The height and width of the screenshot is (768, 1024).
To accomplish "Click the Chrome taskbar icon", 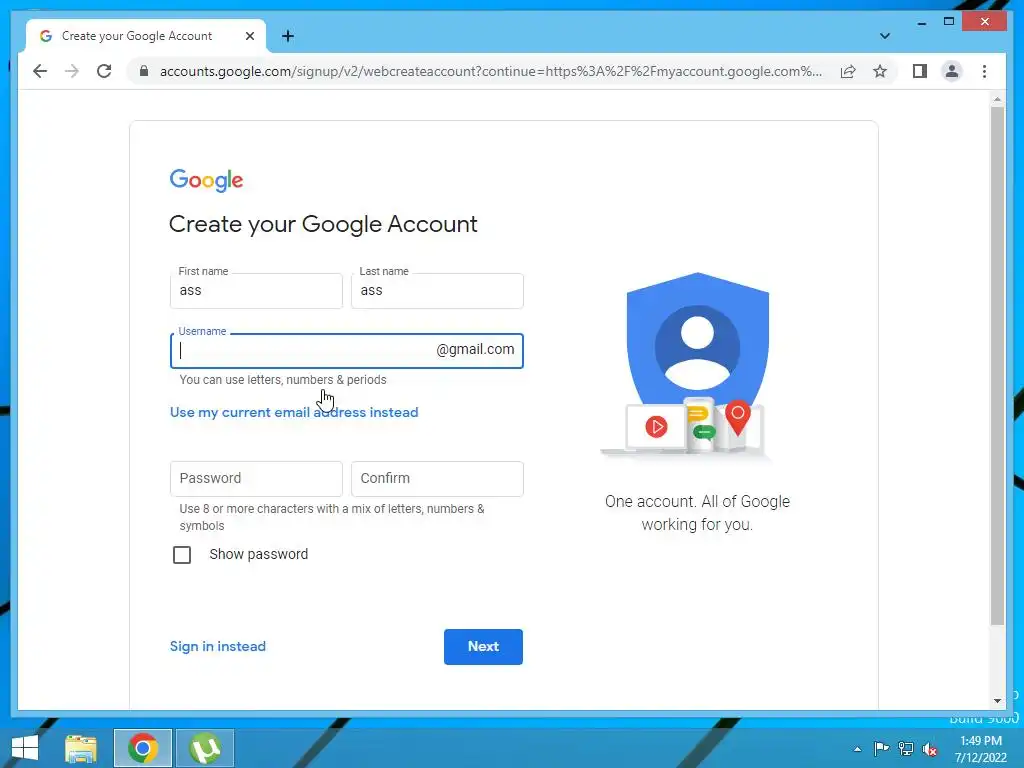I will pyautogui.click(x=143, y=748).
